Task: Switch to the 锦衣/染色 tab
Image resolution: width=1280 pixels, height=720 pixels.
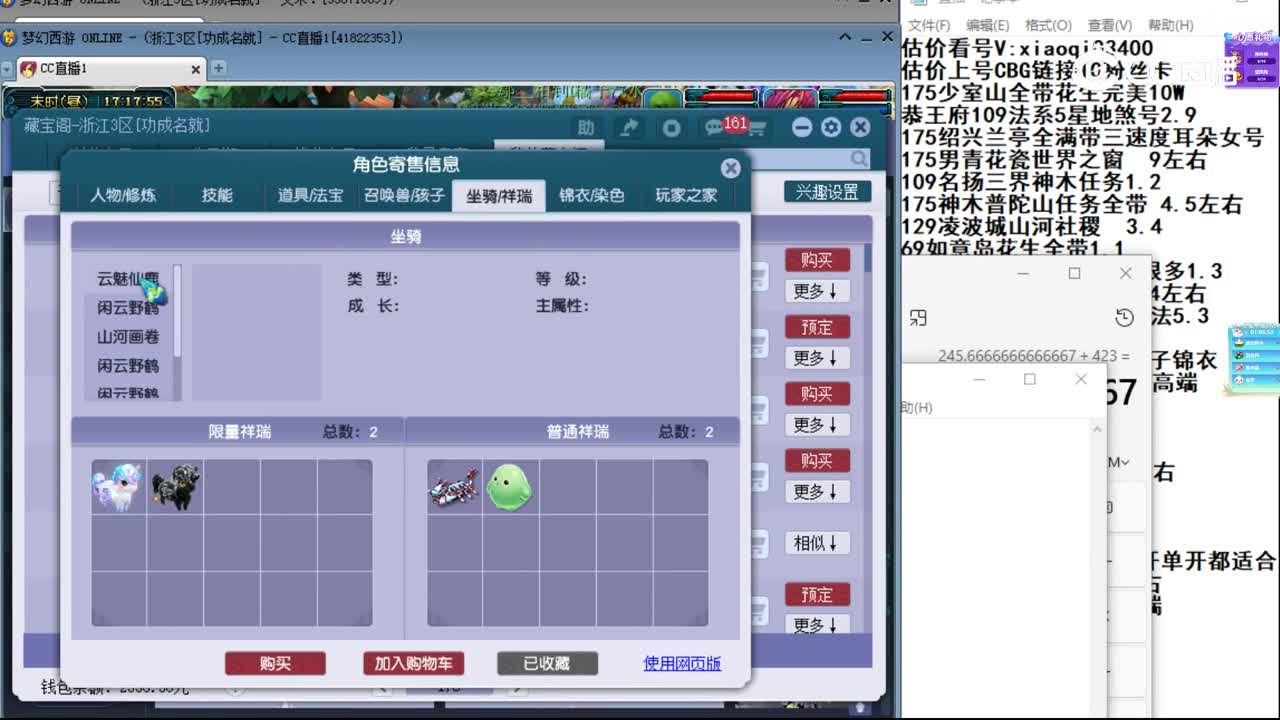Action: pos(591,195)
